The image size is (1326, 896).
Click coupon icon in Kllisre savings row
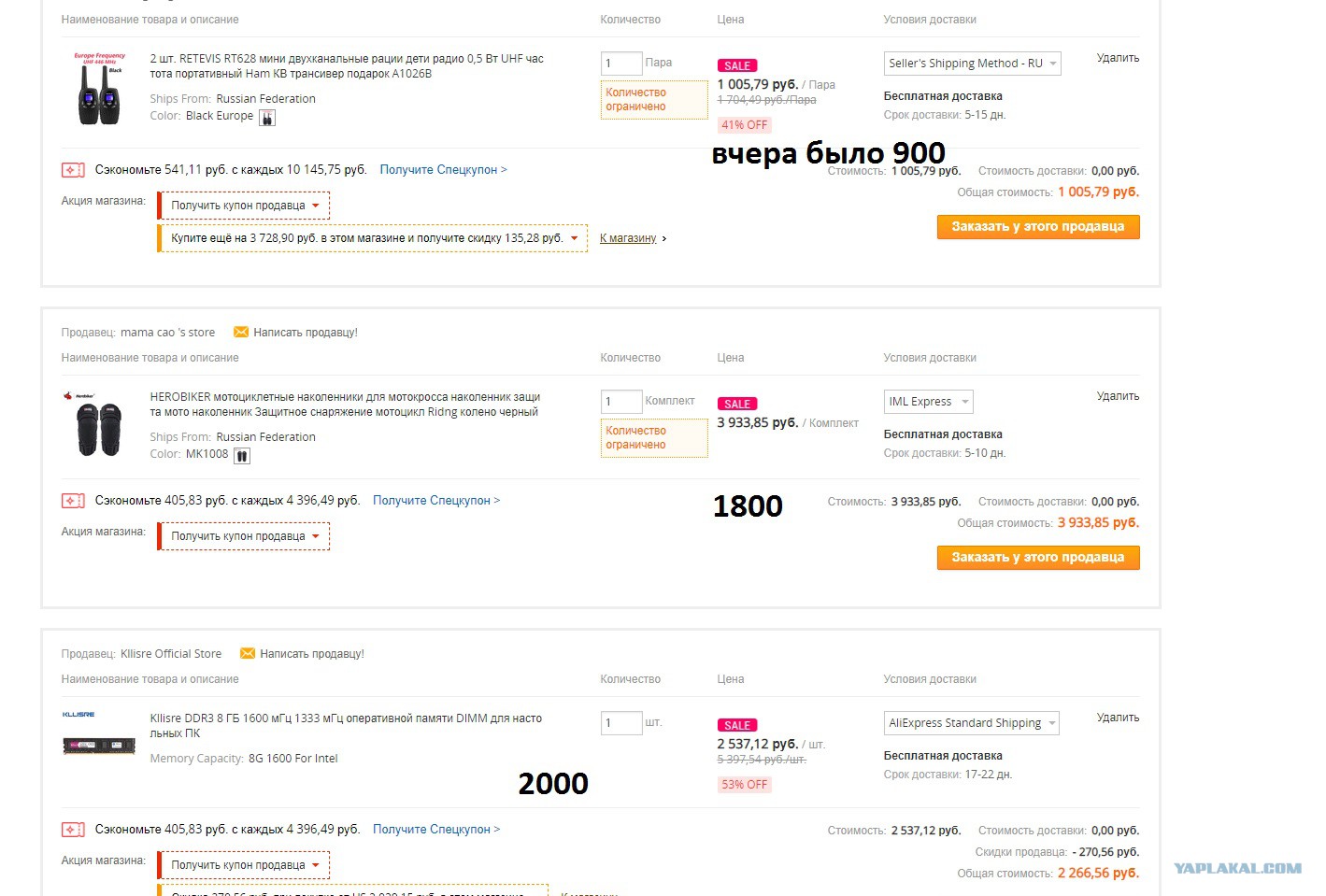click(x=73, y=830)
